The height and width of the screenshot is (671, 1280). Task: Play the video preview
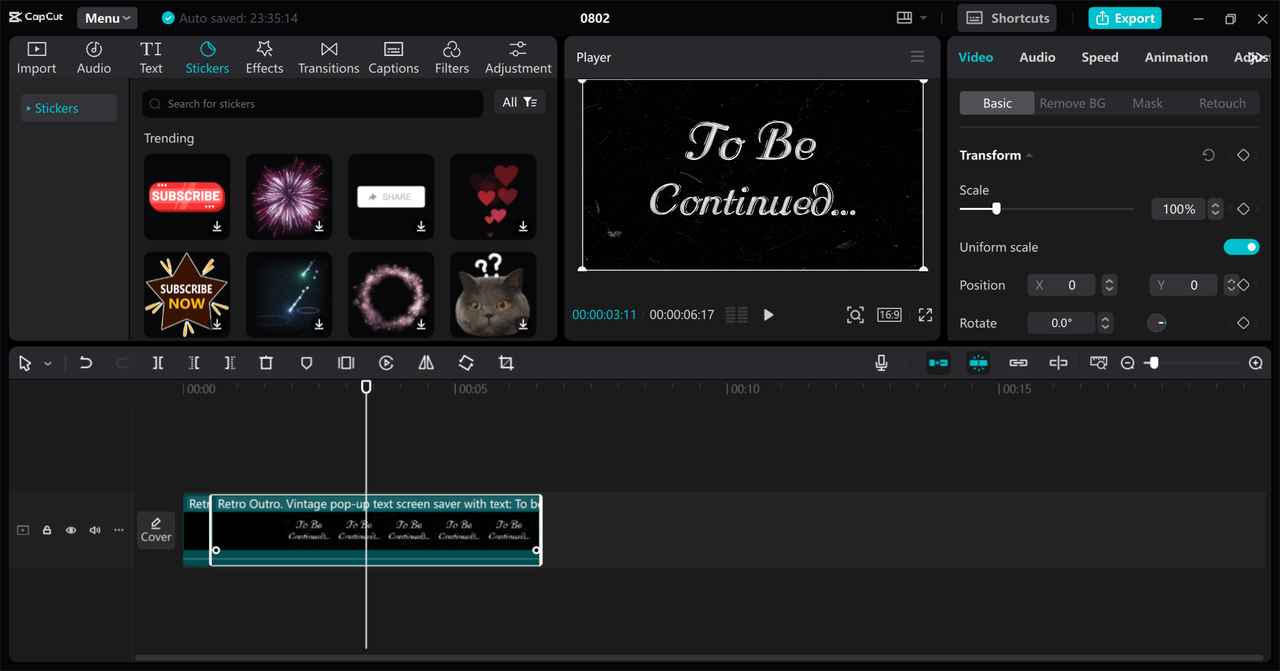(768, 315)
